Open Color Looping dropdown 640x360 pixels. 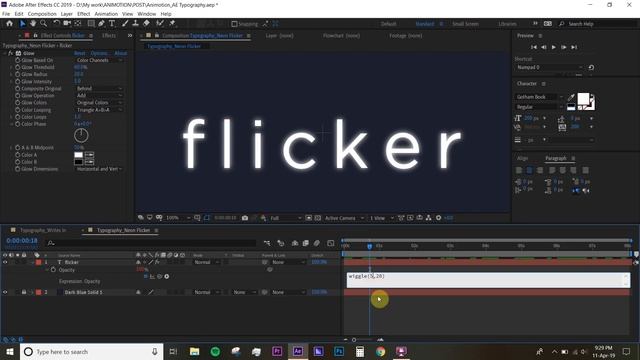point(99,110)
